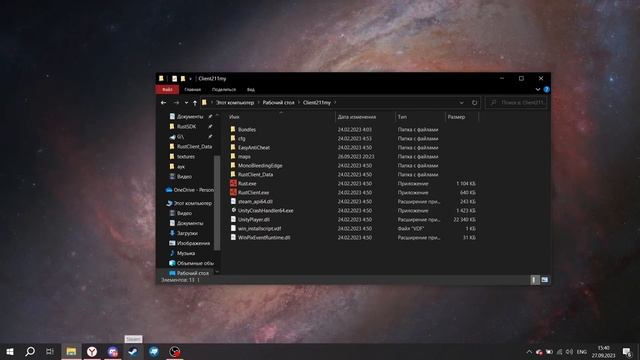Select the Bundles folder
Viewport: 640px width, 360px height.
tap(247, 129)
